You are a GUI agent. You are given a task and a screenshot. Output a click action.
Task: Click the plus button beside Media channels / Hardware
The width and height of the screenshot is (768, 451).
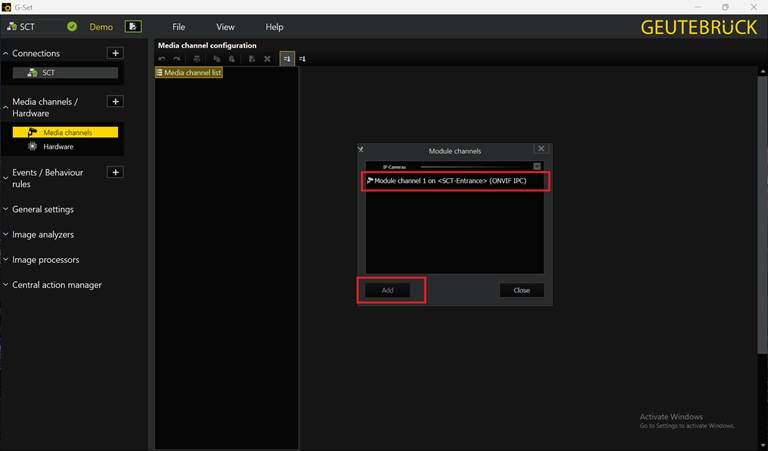(115, 101)
